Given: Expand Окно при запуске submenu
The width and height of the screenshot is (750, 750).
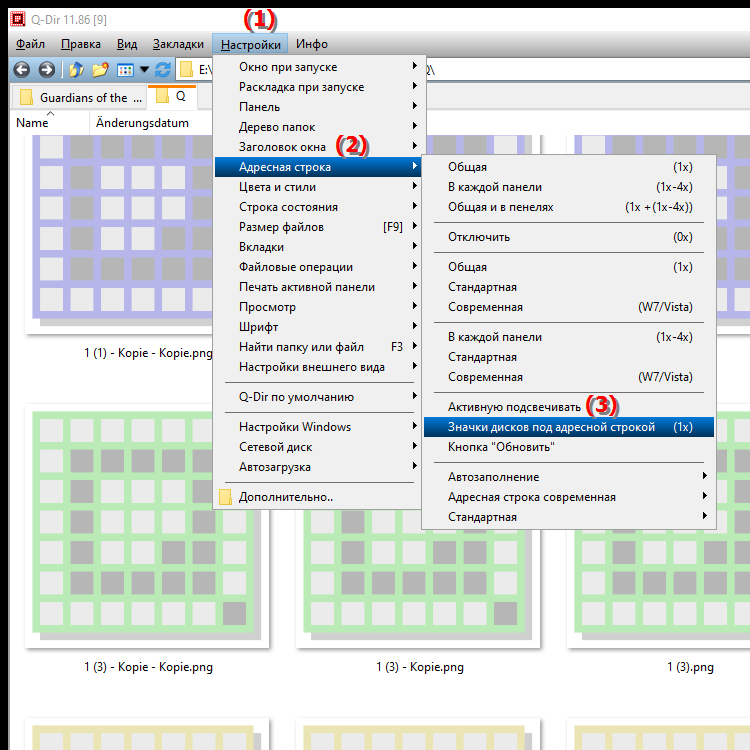Looking at the screenshot, I should pos(317,67).
